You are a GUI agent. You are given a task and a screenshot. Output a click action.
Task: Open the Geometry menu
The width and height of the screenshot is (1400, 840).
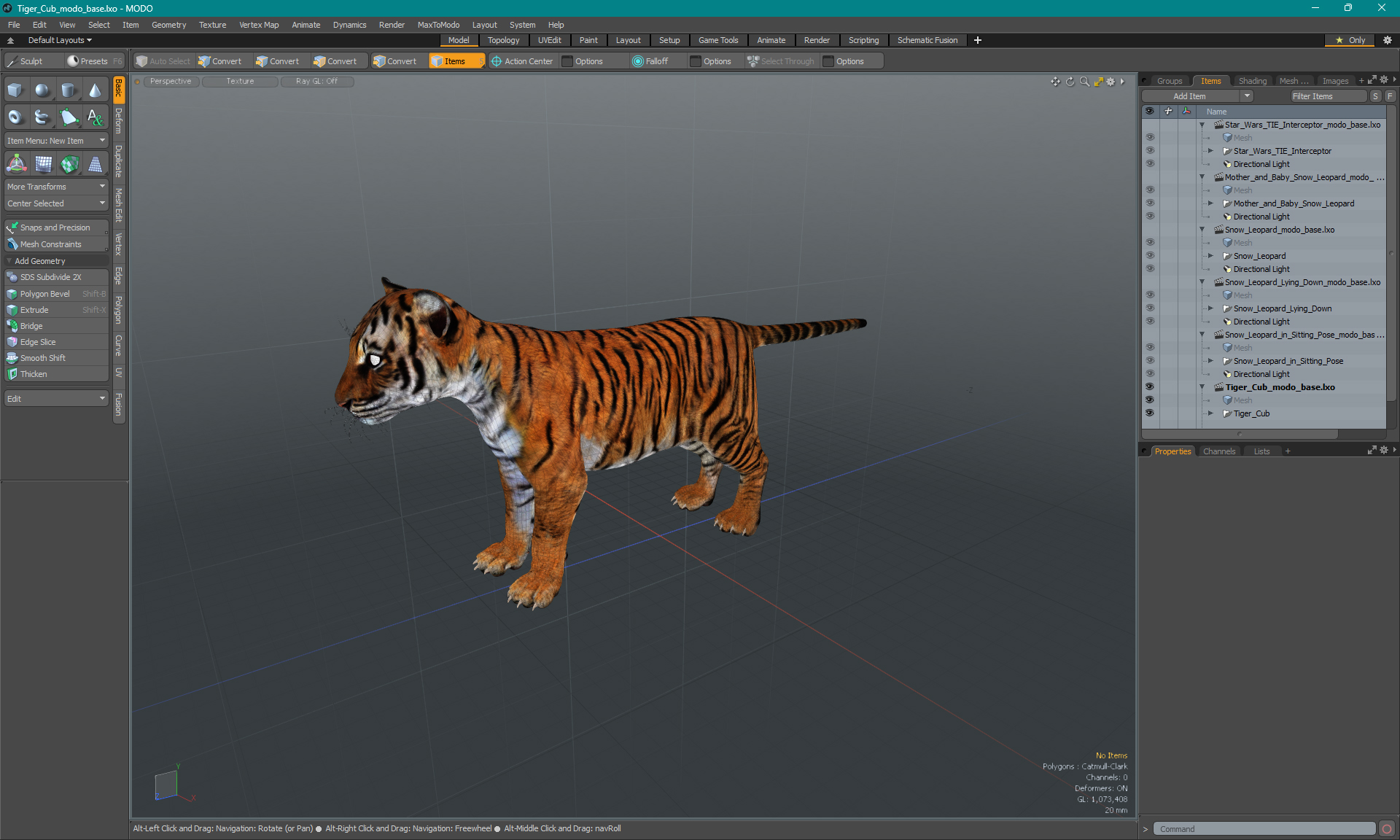168,25
